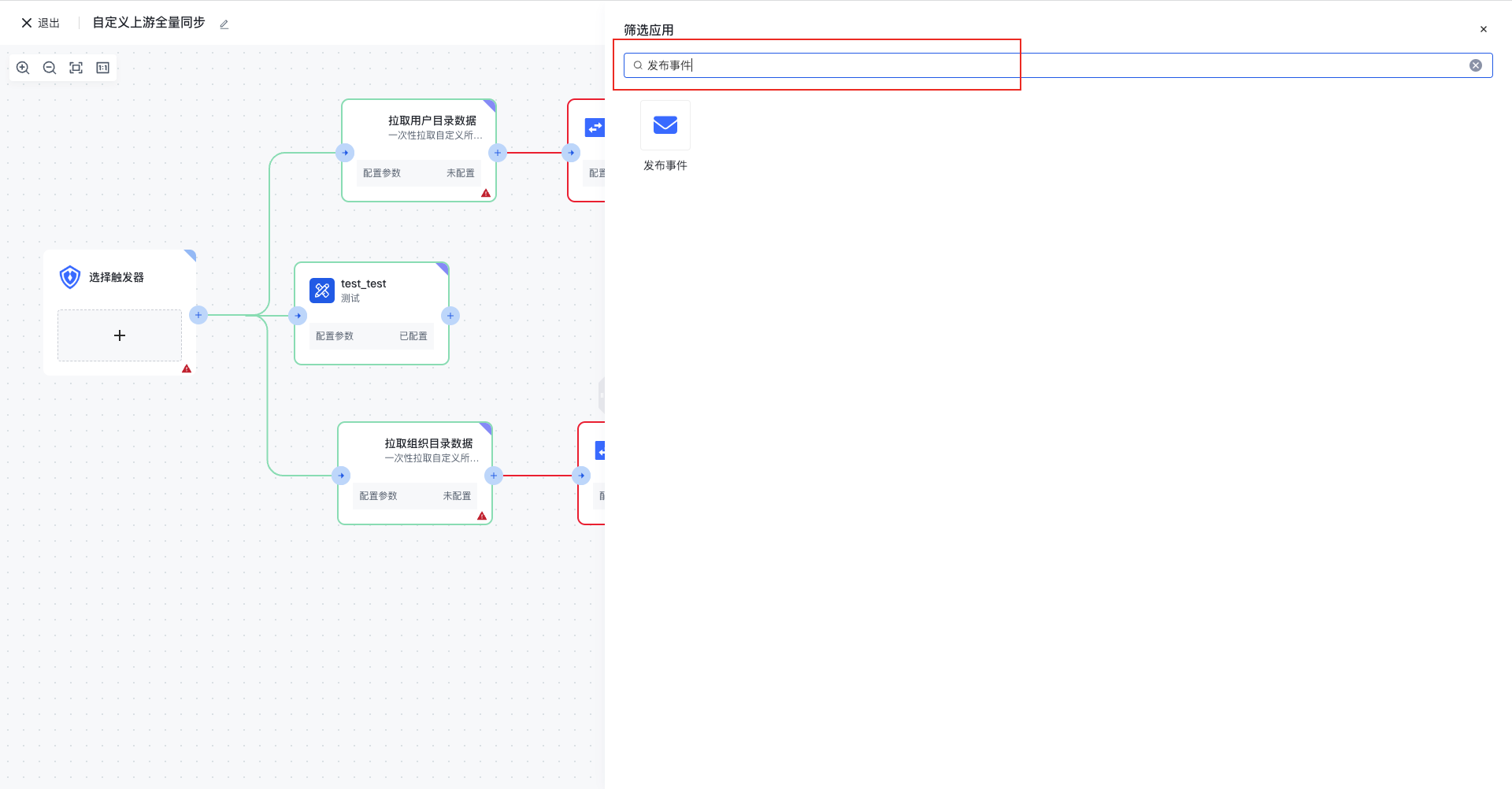Click the shield trigger icon
1512x789 pixels.
pos(70,277)
